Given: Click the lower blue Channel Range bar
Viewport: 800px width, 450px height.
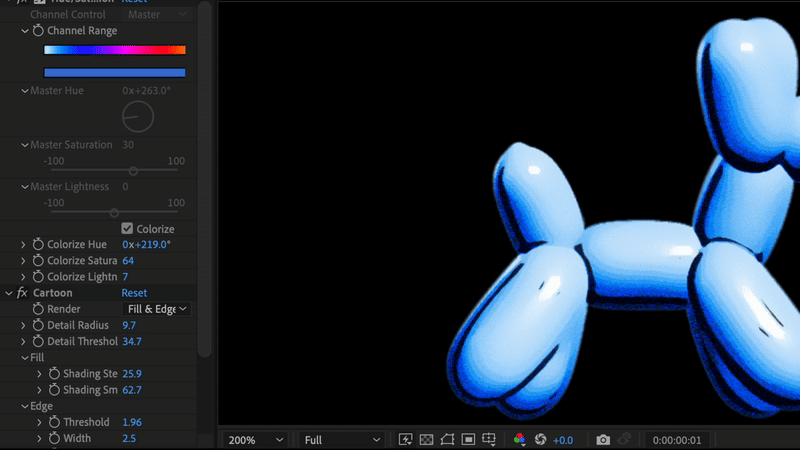Looking at the screenshot, I should pos(115,72).
